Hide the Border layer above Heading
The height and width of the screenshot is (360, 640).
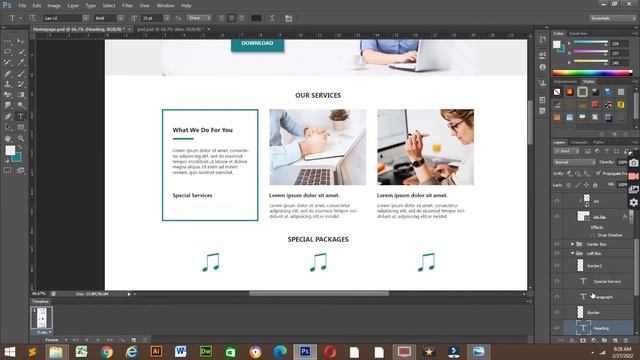[557, 312]
